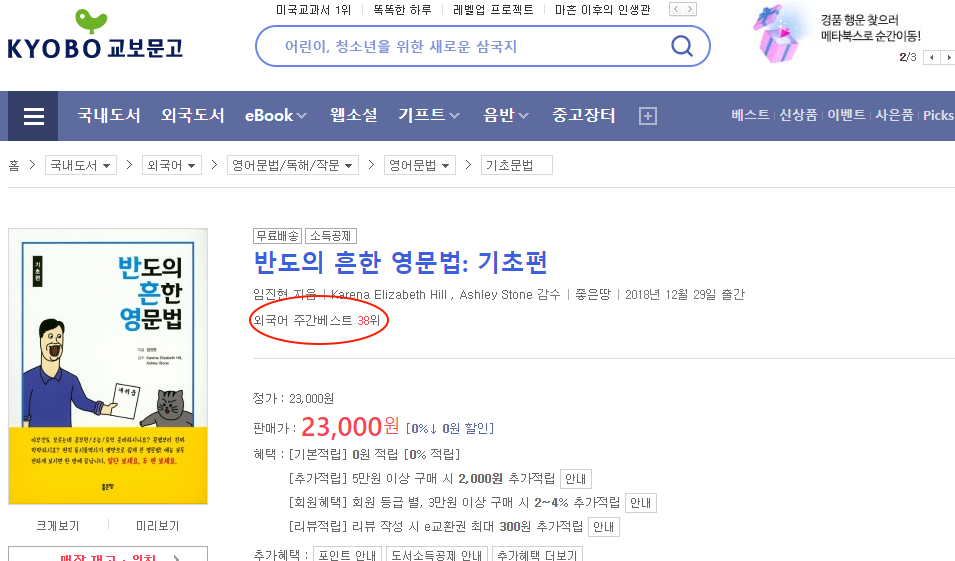This screenshot has width=955, height=561.
Task: Go to 신상품 page
Action: 798,115
